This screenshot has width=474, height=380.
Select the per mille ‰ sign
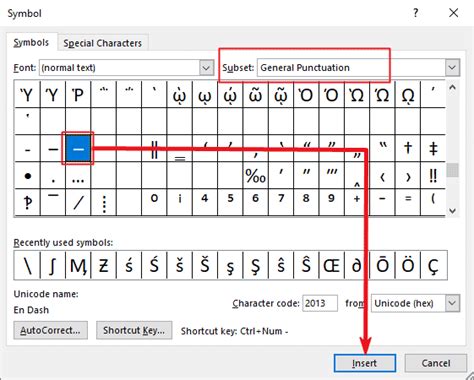point(255,176)
